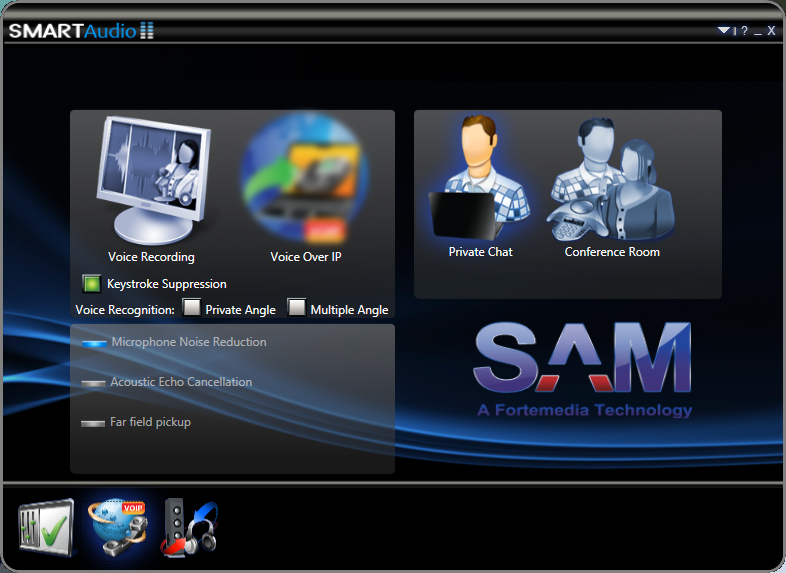Click the Private Chat label

[480, 252]
